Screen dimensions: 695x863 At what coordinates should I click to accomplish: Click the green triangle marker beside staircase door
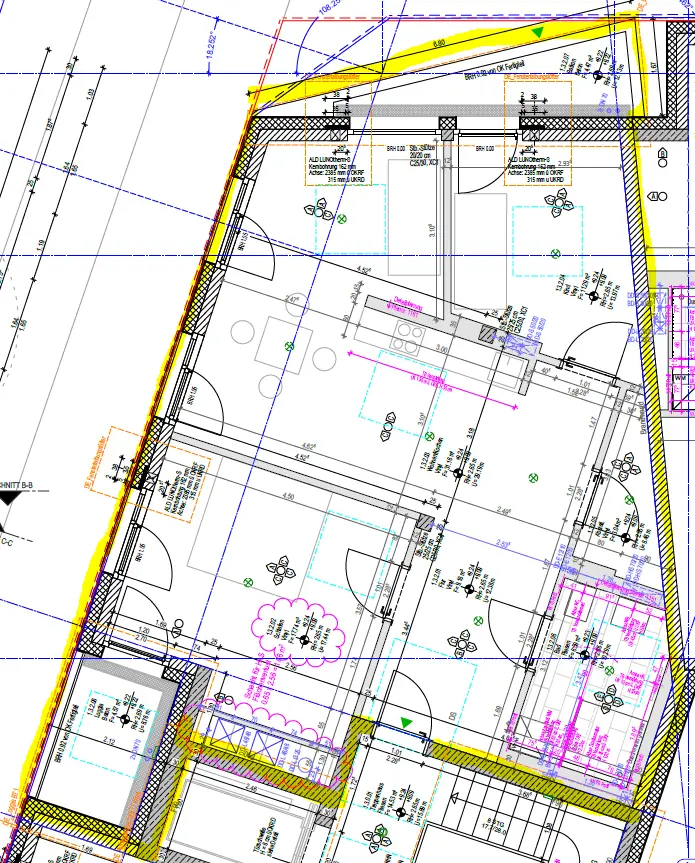click(x=406, y=721)
